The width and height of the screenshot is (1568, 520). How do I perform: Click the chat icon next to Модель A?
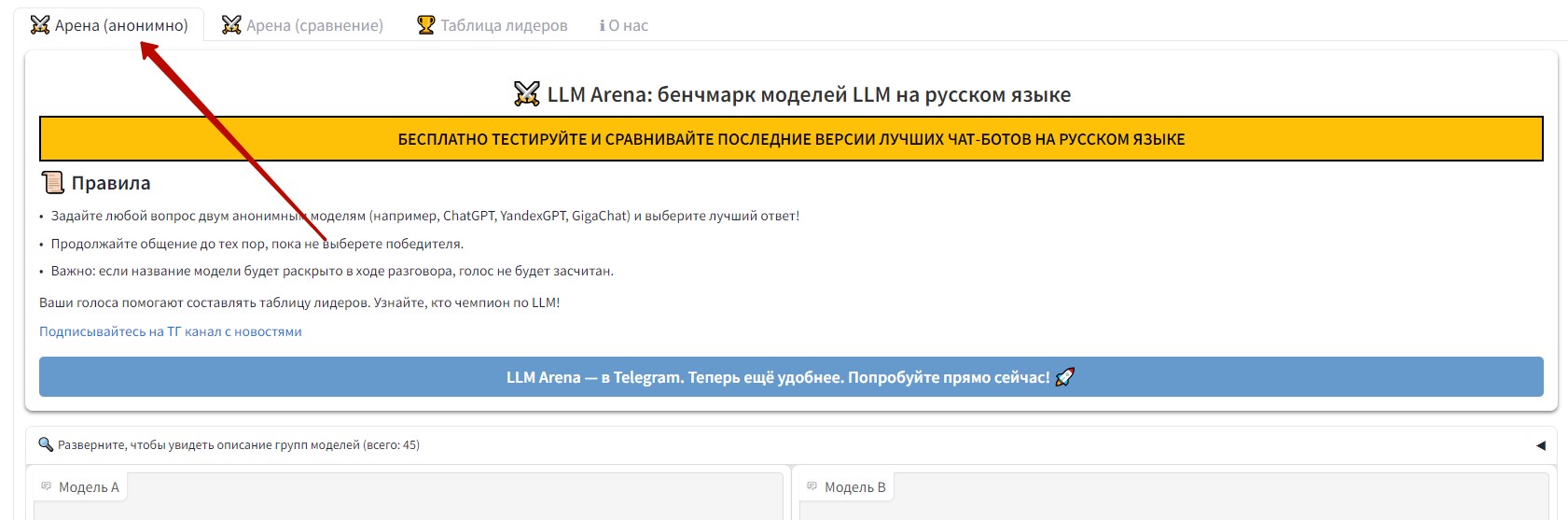click(x=47, y=486)
